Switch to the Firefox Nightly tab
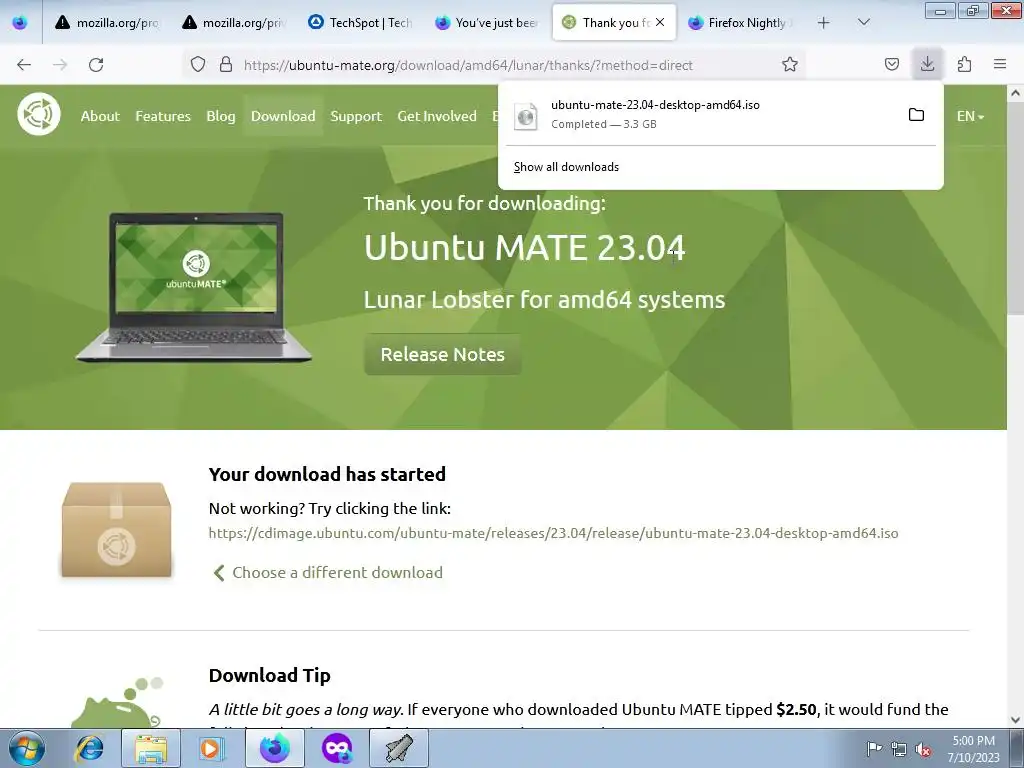This screenshot has height=768, width=1024. [739, 23]
